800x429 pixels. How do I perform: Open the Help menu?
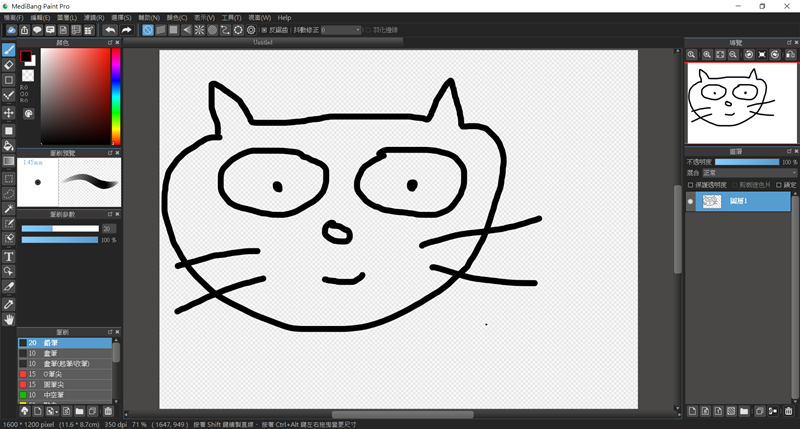coord(284,18)
